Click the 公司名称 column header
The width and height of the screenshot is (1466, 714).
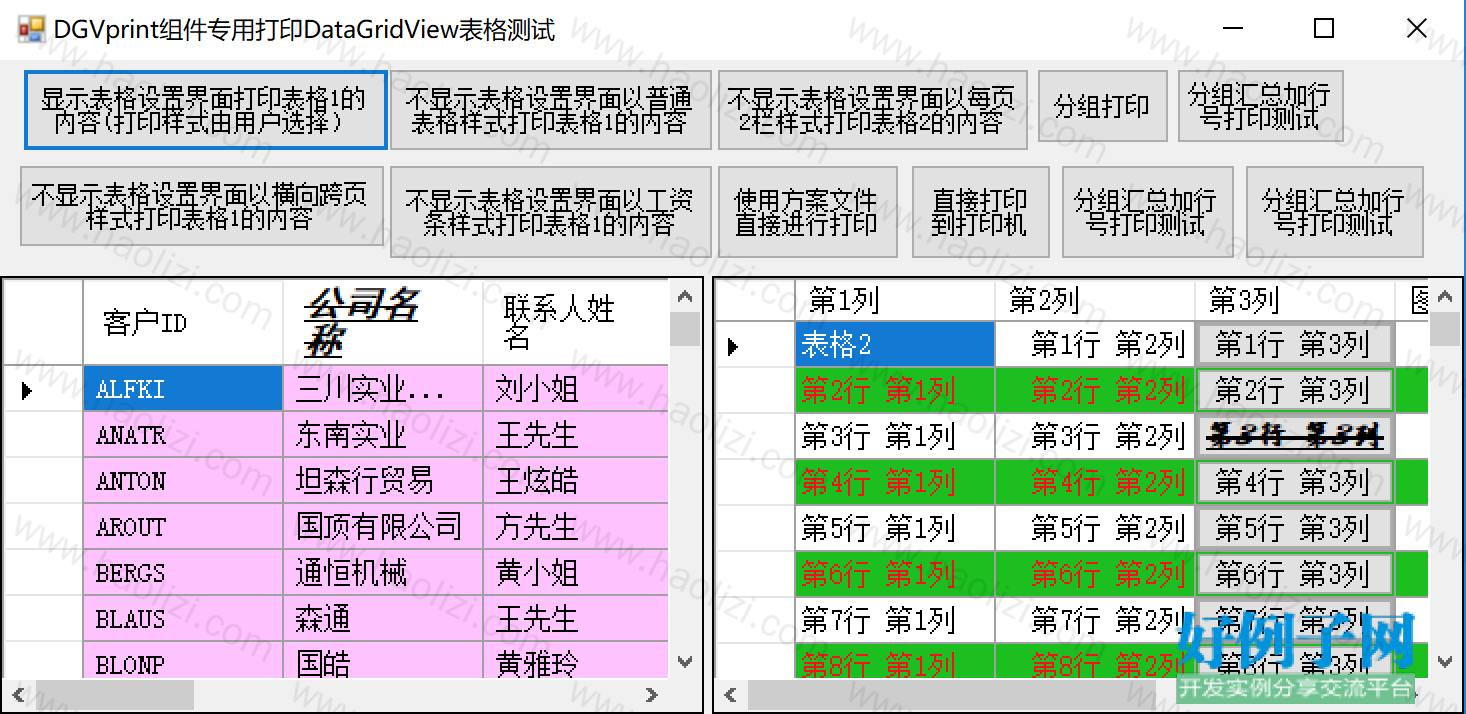point(383,322)
